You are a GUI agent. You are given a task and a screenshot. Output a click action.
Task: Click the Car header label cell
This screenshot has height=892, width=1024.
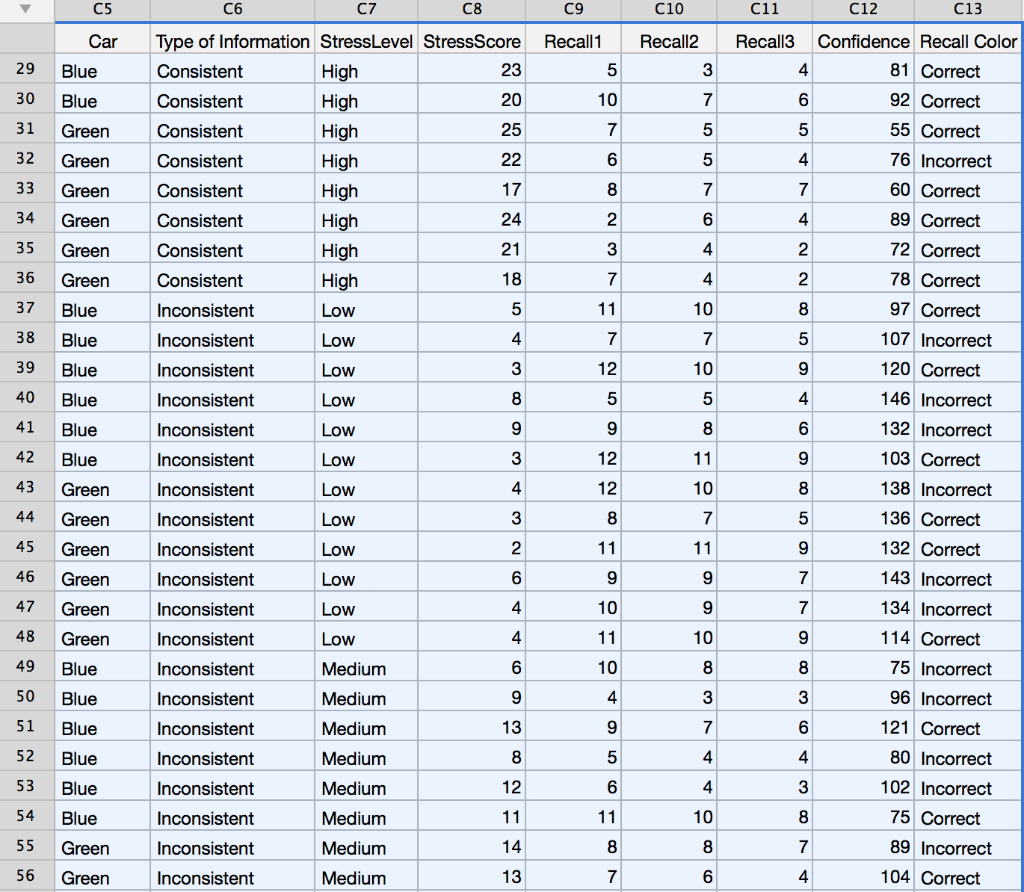point(104,41)
